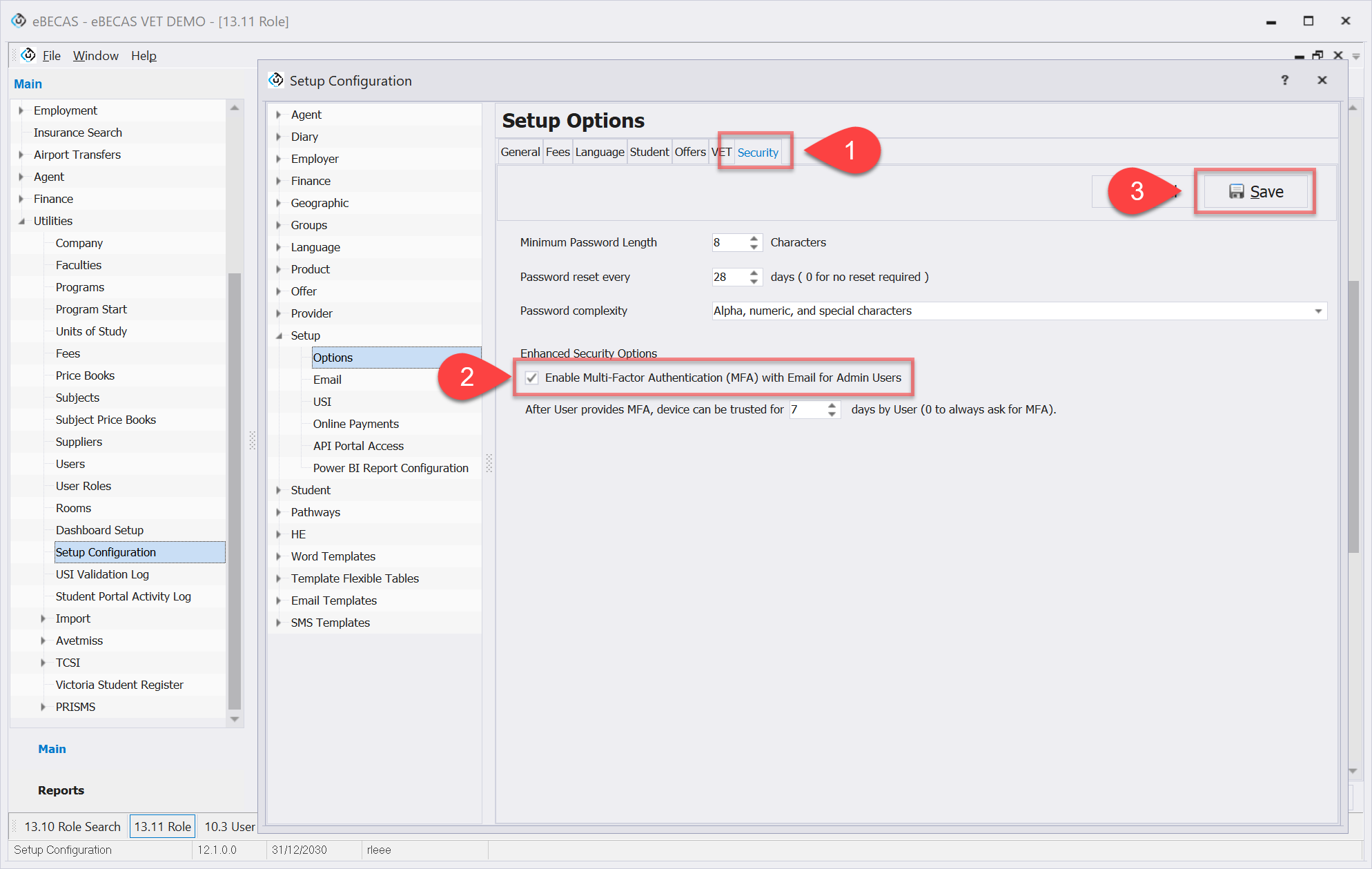Toggle Enable Multi-Factor Authentication checkbox
This screenshot has width=1372, height=869.
point(532,378)
